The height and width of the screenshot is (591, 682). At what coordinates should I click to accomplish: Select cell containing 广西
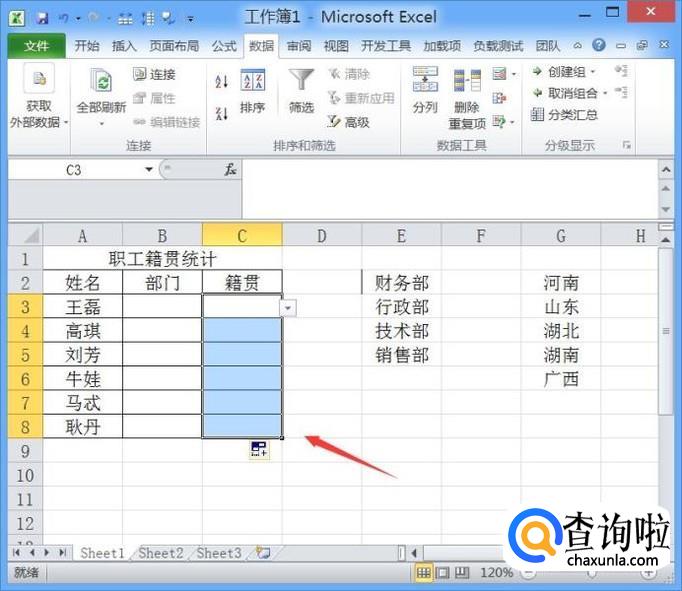point(561,379)
